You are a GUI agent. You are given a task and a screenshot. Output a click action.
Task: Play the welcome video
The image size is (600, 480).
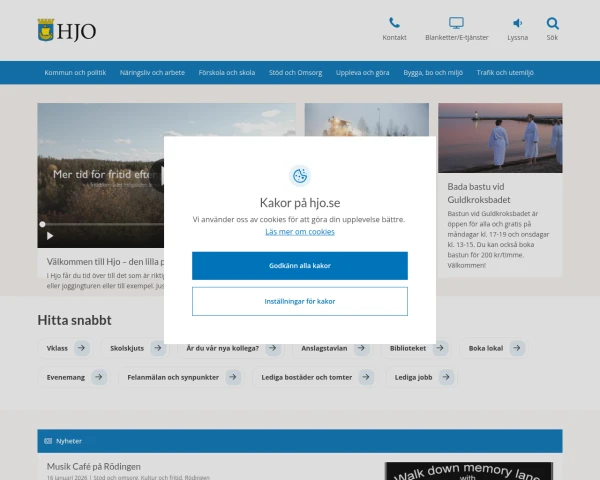43,225
